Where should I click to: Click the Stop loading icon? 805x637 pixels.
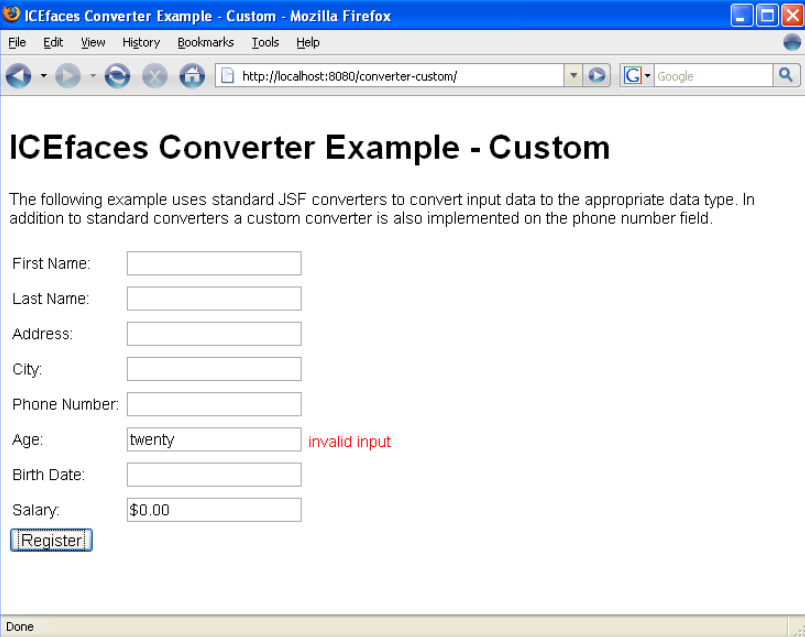point(154,76)
